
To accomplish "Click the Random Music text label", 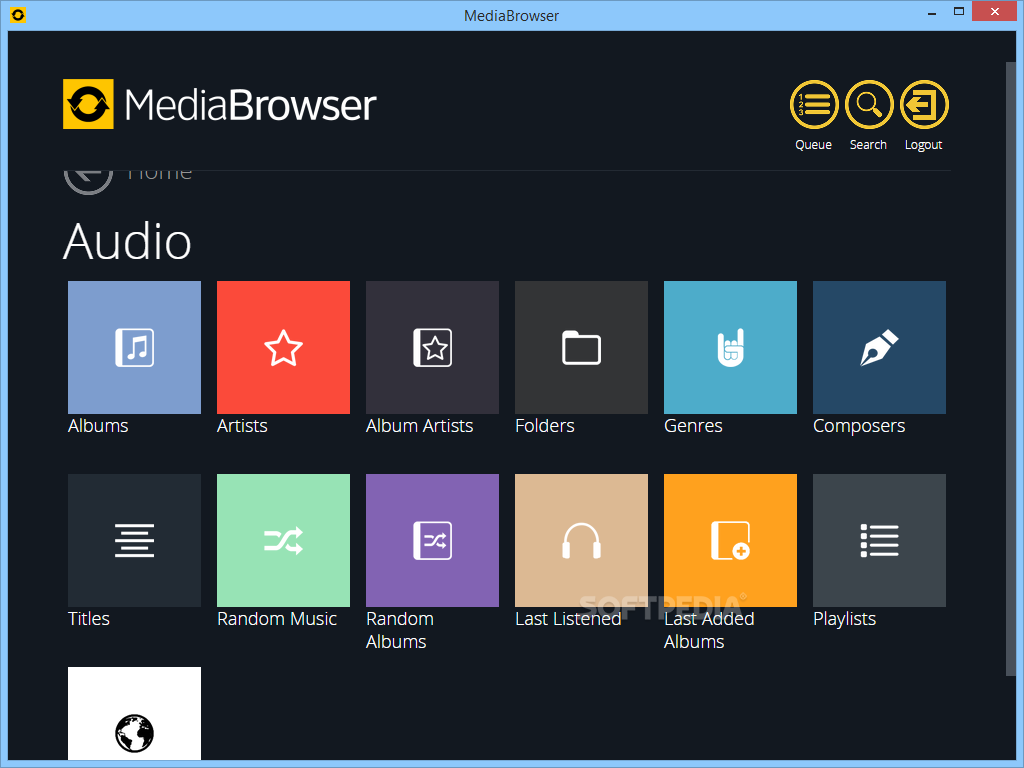I will (x=277, y=618).
